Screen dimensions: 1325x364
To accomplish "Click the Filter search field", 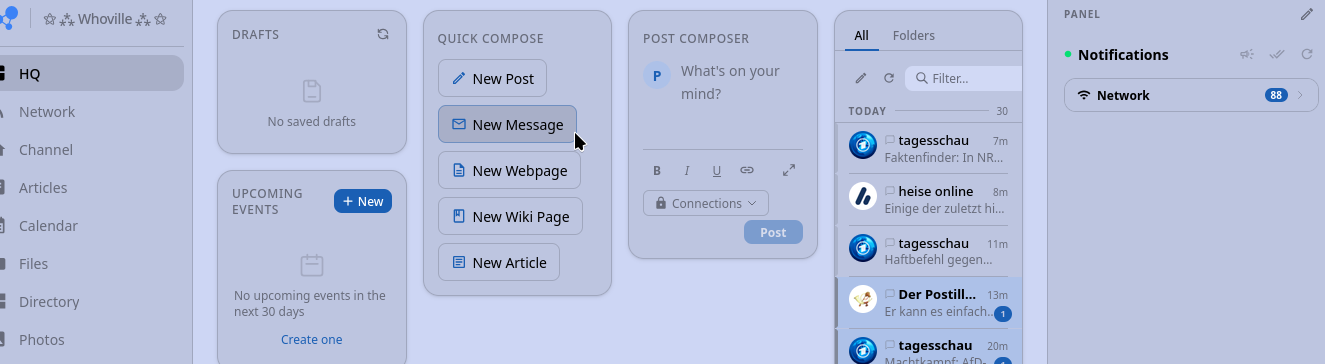I will [x=967, y=78].
